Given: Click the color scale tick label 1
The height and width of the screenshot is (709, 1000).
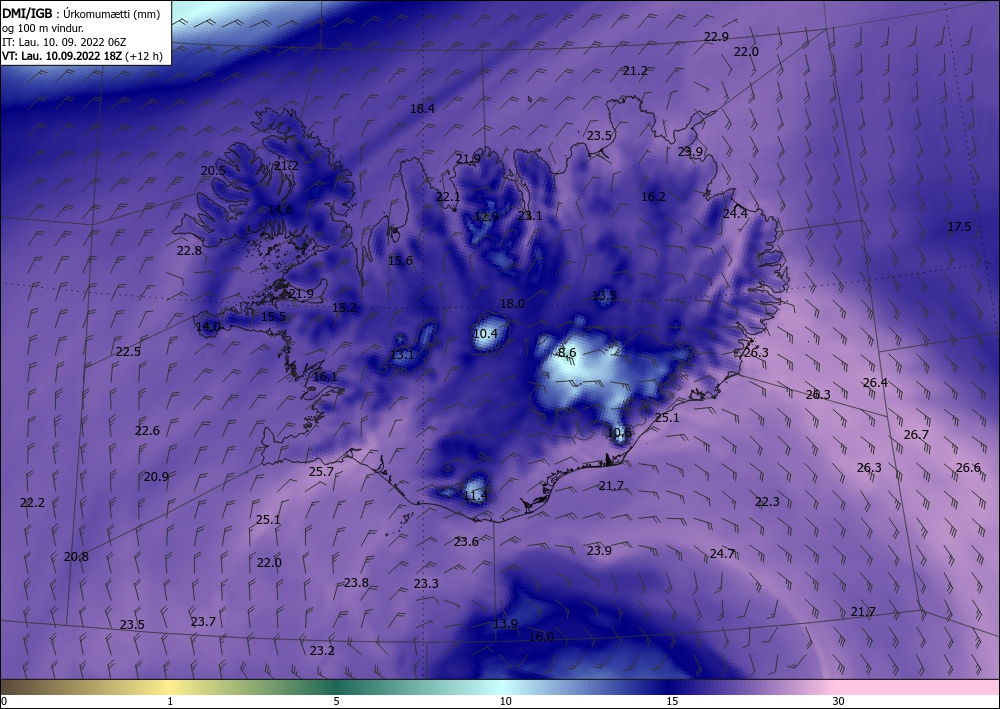Looking at the screenshot, I should click(170, 701).
